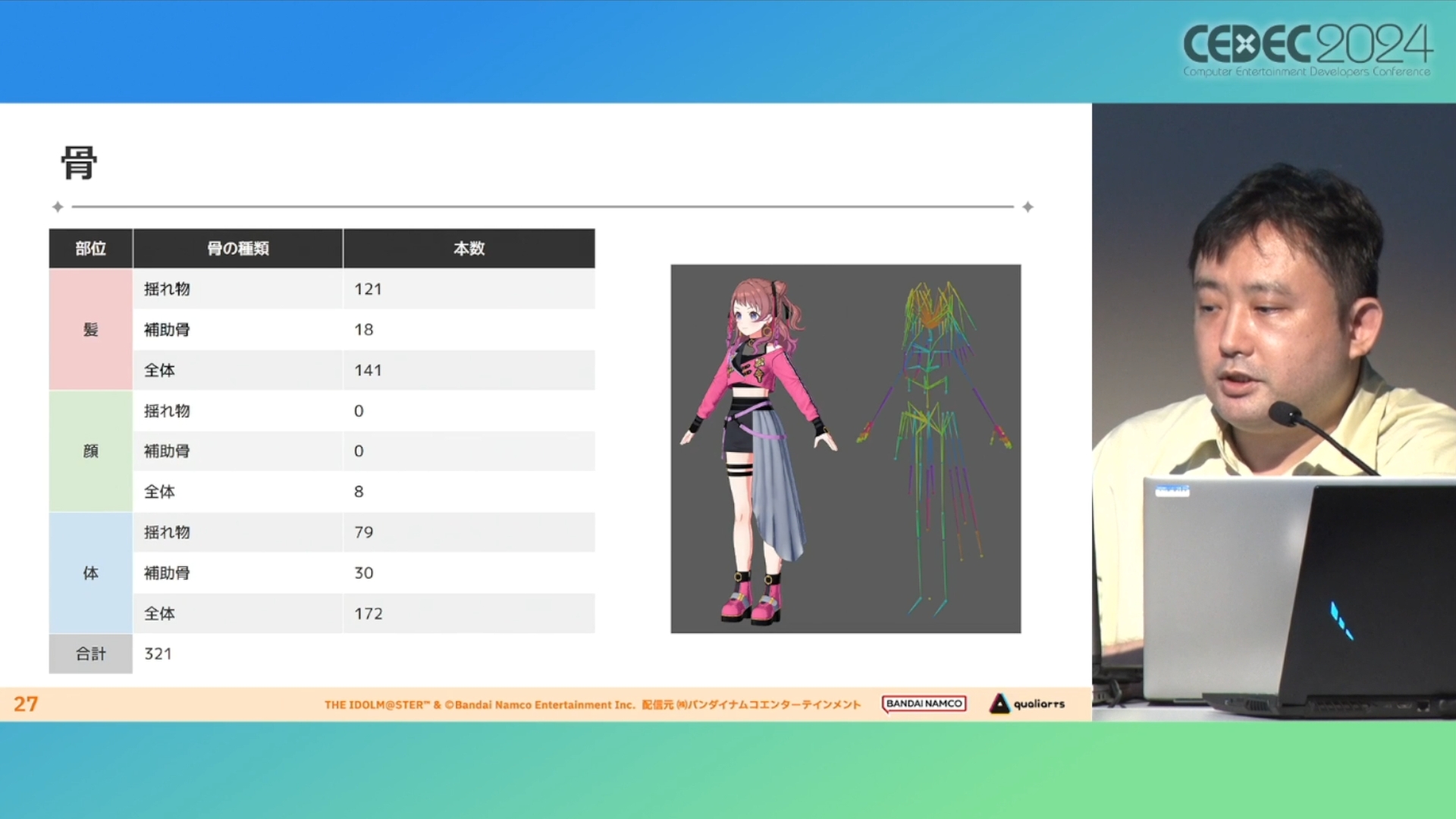Image resolution: width=1456 pixels, height=819 pixels.
Task: Click the qualiarts logo in footer
Action: click(1027, 704)
